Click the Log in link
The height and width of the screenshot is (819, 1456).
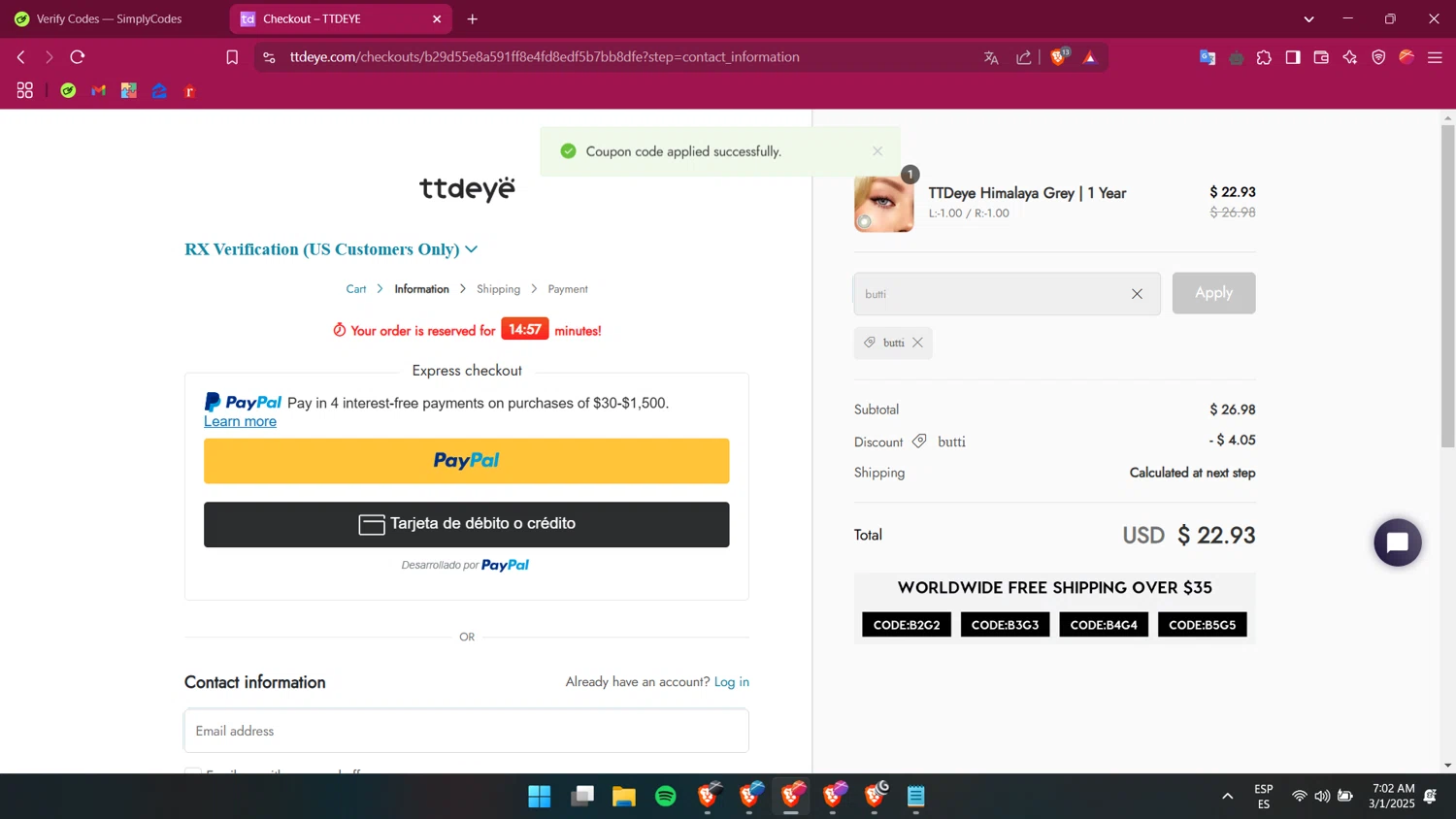pyautogui.click(x=732, y=682)
